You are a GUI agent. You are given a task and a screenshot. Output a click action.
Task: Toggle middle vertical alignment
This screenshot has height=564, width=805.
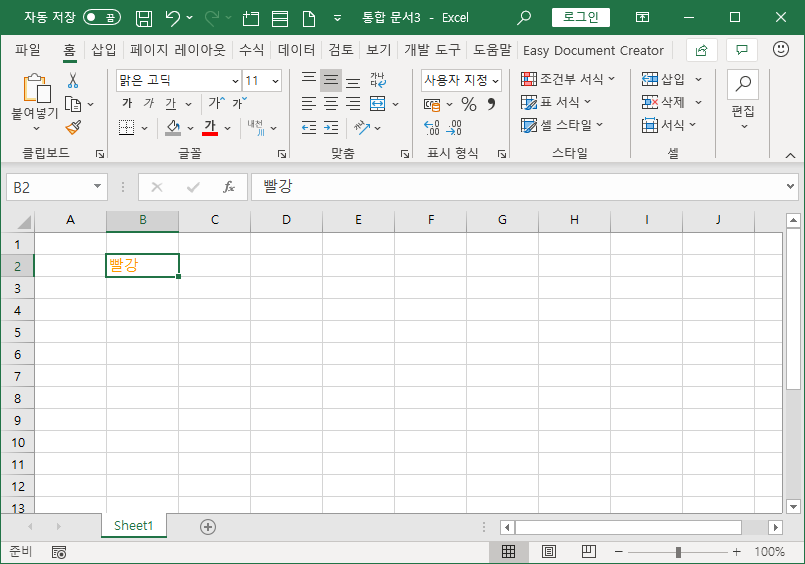[x=331, y=80]
